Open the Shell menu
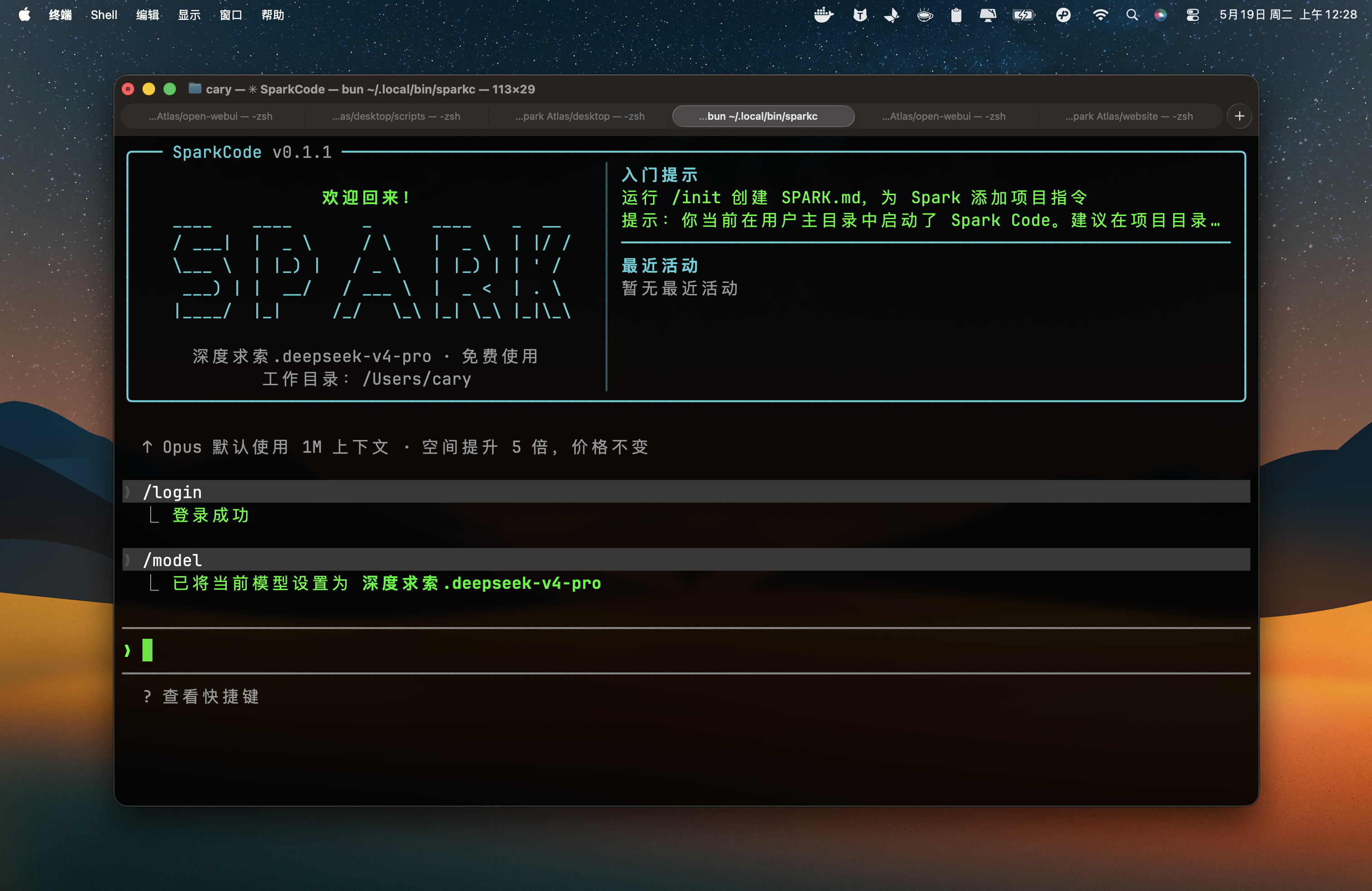1372x891 pixels. click(104, 15)
